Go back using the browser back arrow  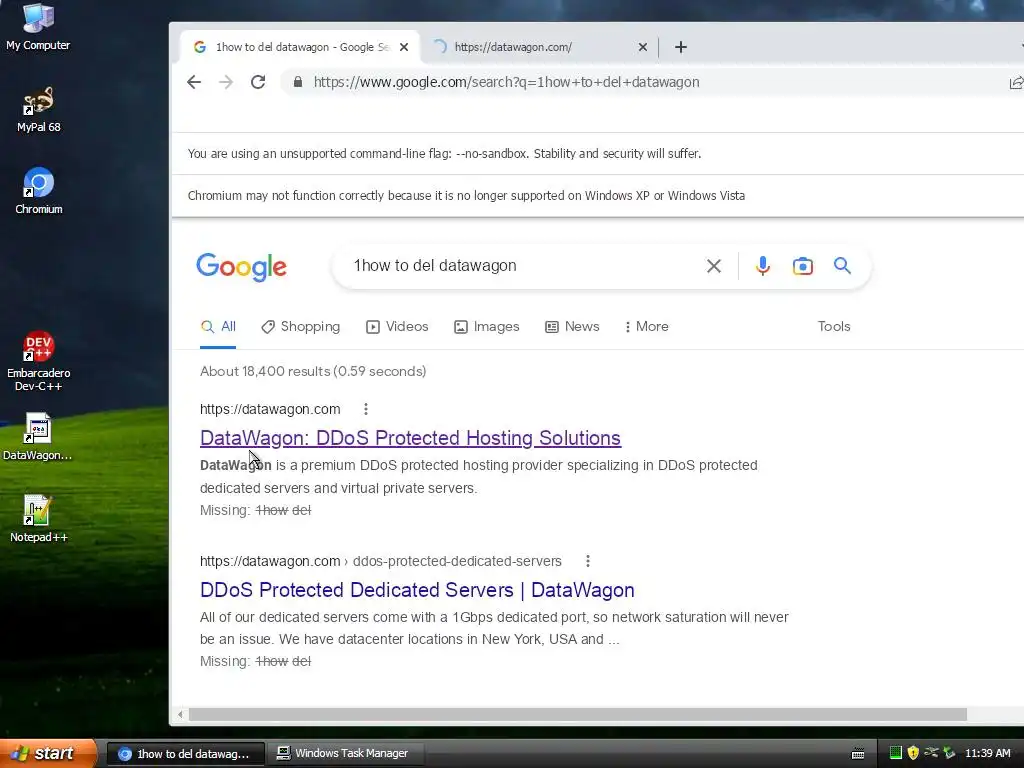pyautogui.click(x=194, y=82)
